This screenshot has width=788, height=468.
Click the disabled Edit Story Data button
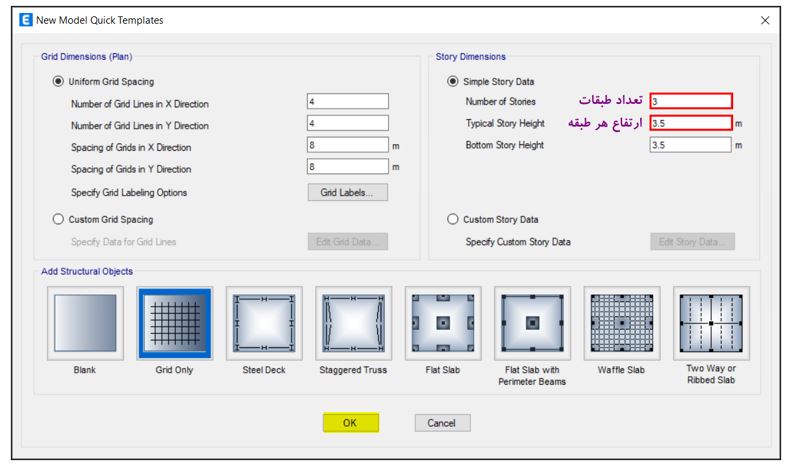tap(693, 242)
